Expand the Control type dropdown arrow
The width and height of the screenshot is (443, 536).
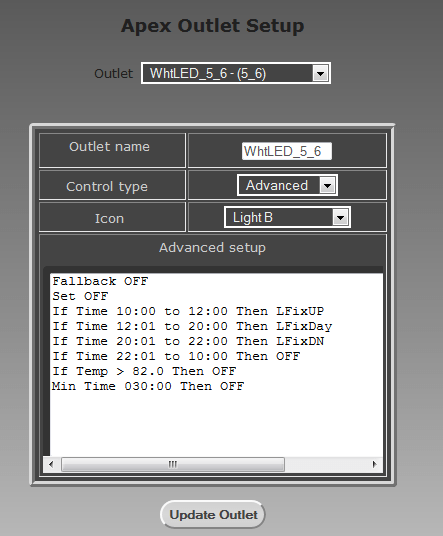327,186
